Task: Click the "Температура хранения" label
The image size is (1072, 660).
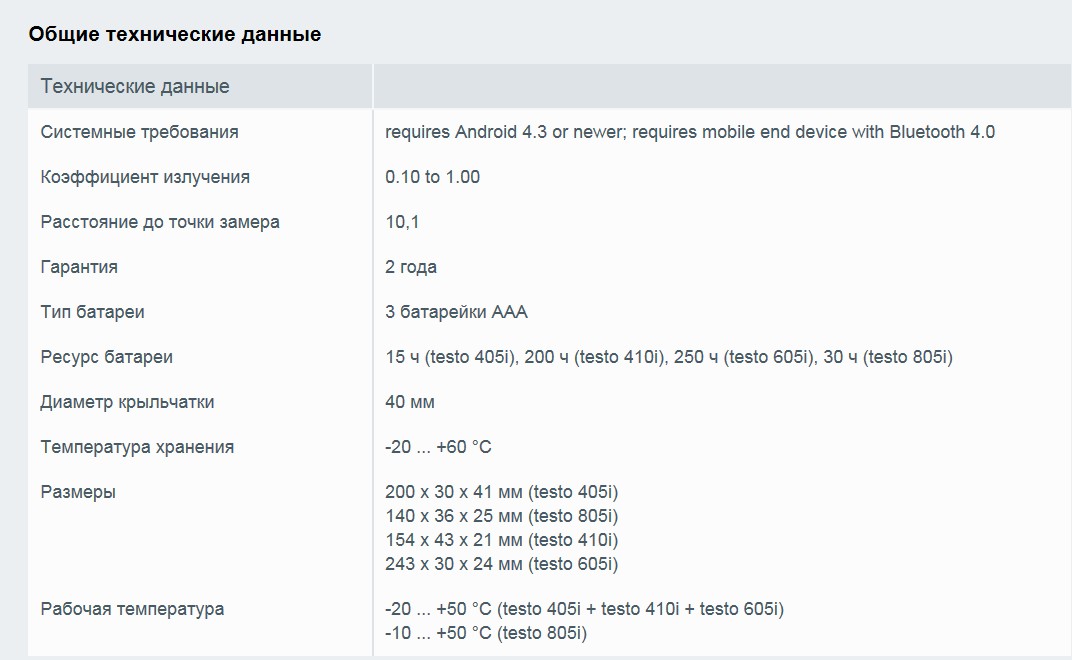Action: 137,447
